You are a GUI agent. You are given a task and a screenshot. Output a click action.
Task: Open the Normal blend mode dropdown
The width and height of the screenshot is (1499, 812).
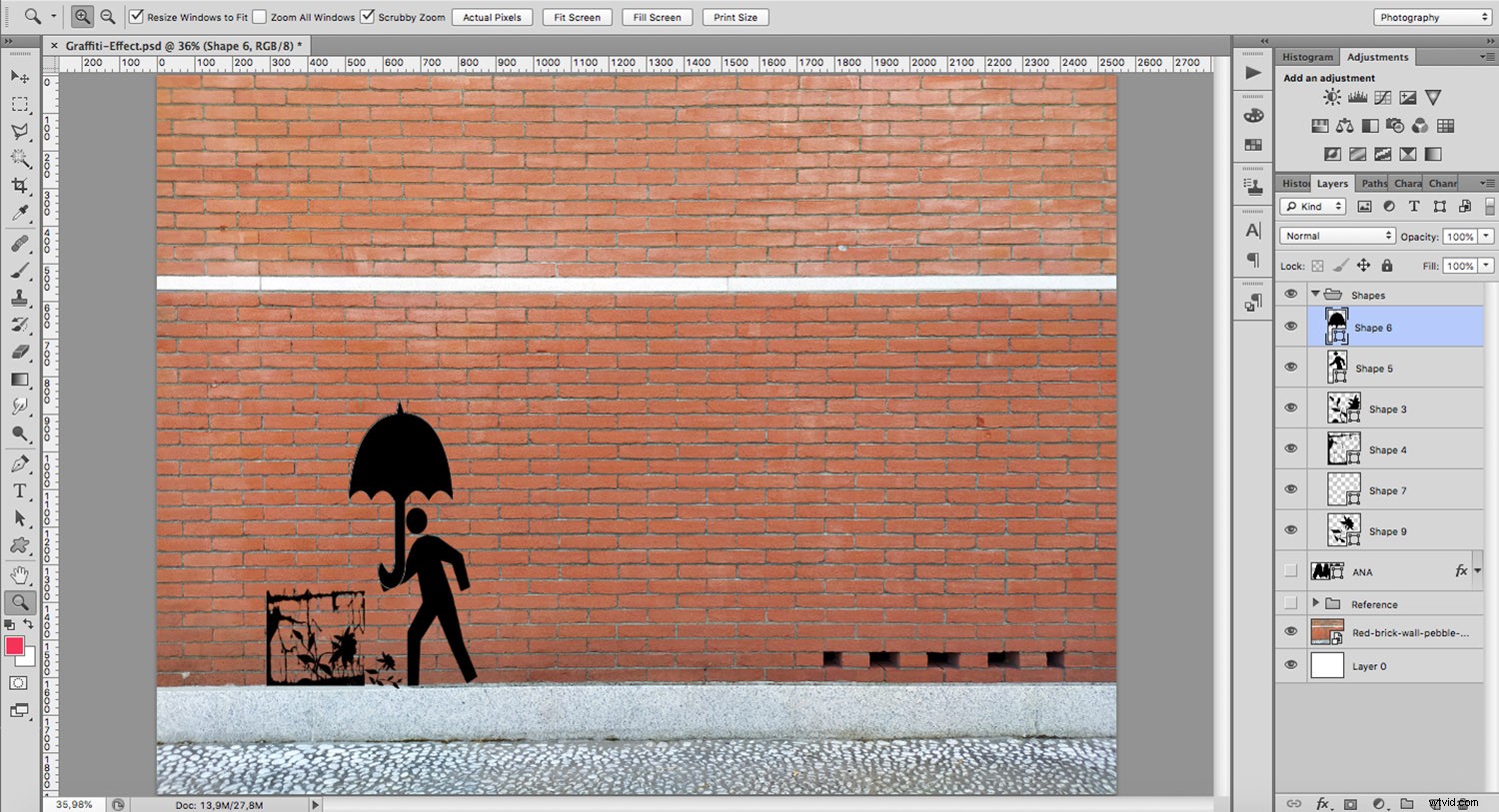[x=1336, y=235]
